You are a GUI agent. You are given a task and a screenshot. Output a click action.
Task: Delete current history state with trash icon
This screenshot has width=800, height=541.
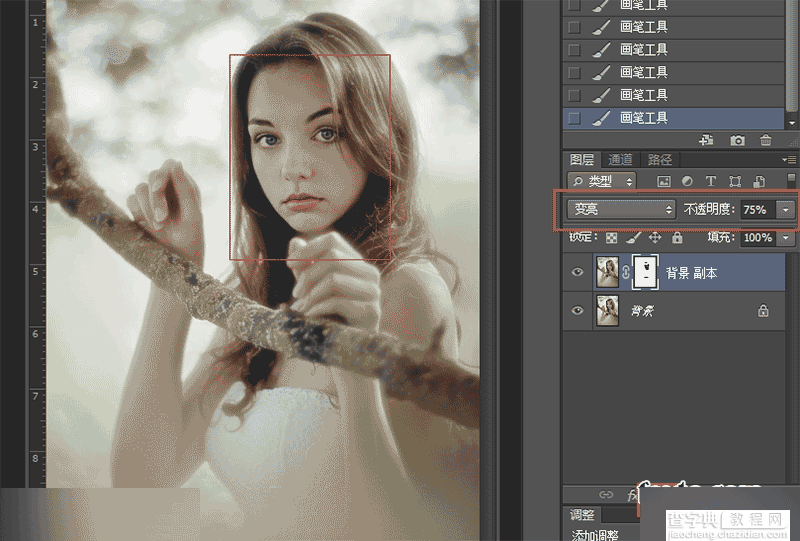click(x=765, y=140)
